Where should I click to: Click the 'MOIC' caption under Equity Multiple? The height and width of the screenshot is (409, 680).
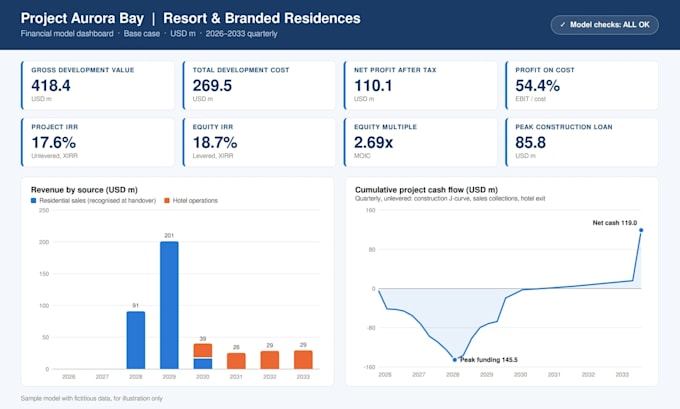[362, 156]
